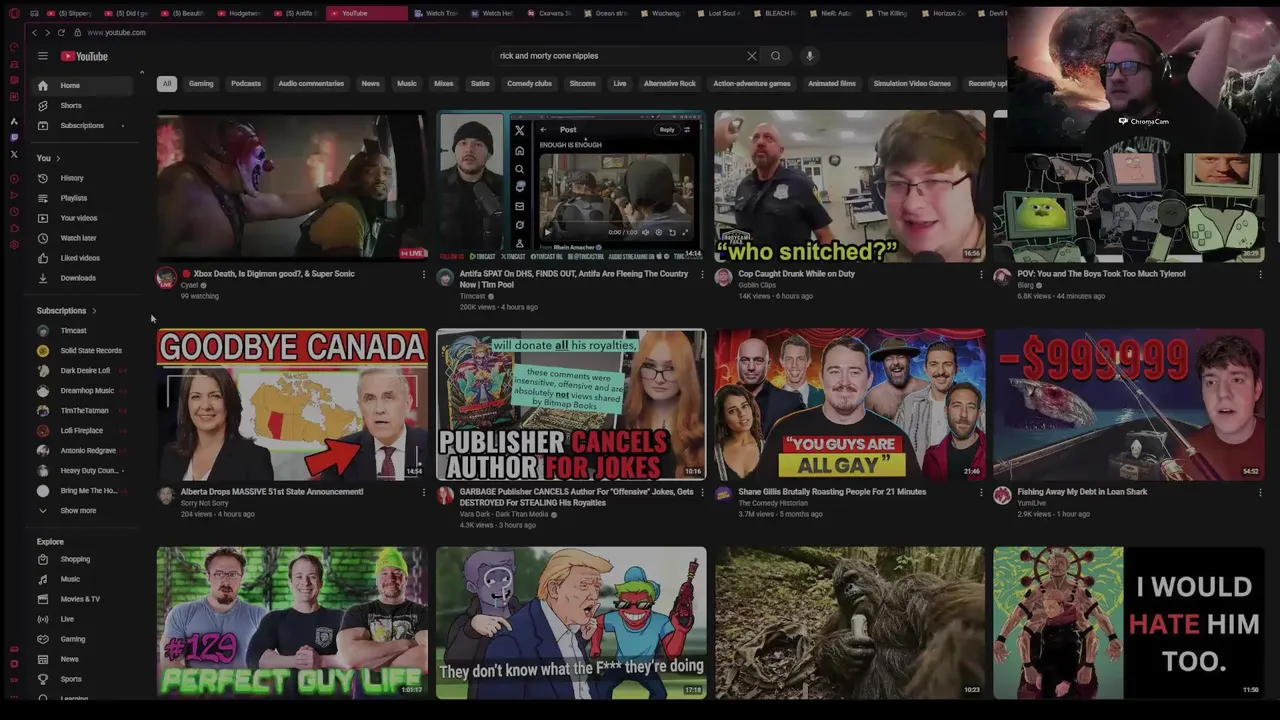
Task: Open live Xbox Death stream thumbnail
Action: [x=291, y=186]
